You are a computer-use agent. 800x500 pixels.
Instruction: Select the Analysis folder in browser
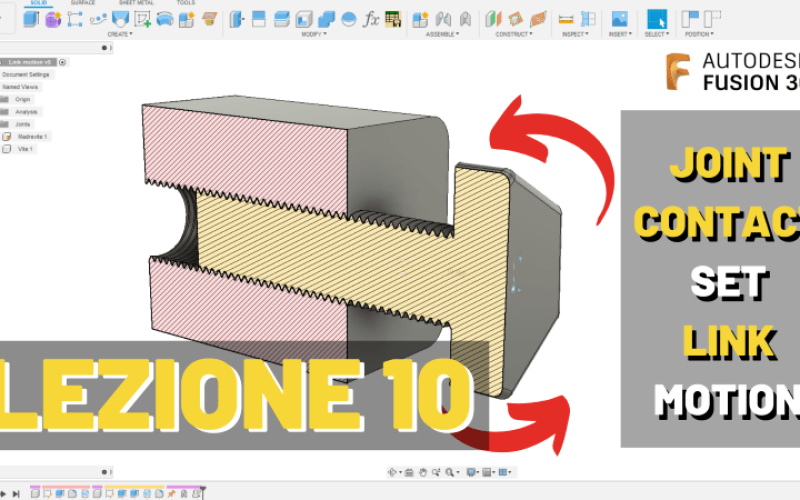coord(26,112)
